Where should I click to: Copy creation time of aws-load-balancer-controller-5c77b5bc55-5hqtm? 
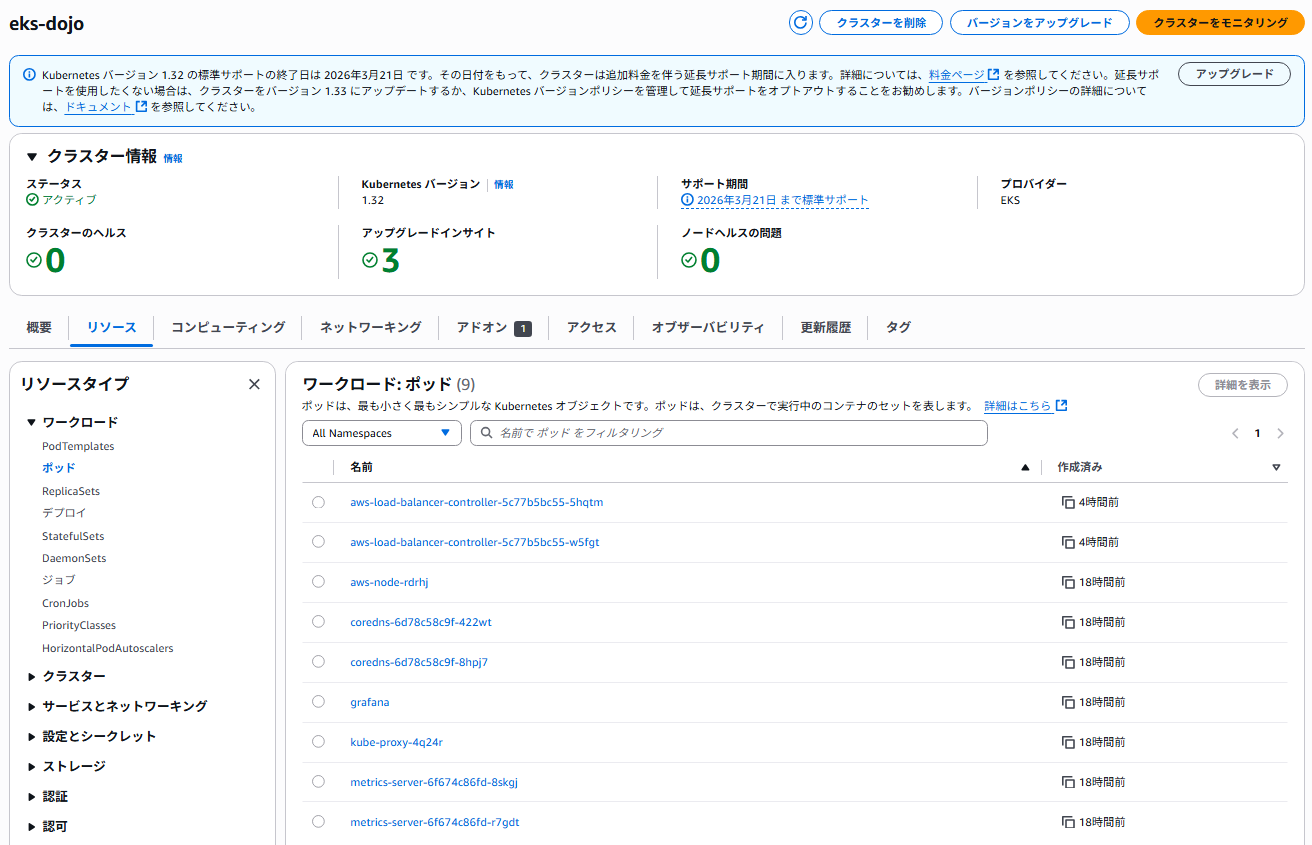point(1068,502)
